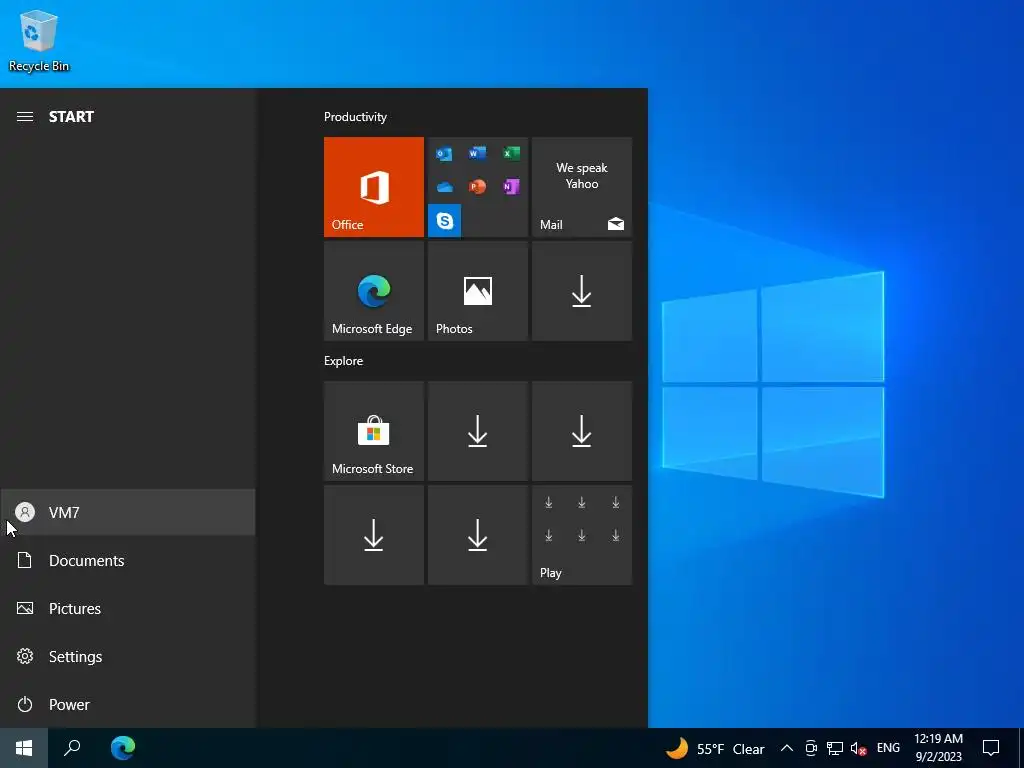Open the Microsoft Store tile
1024x768 pixels.
click(x=374, y=431)
